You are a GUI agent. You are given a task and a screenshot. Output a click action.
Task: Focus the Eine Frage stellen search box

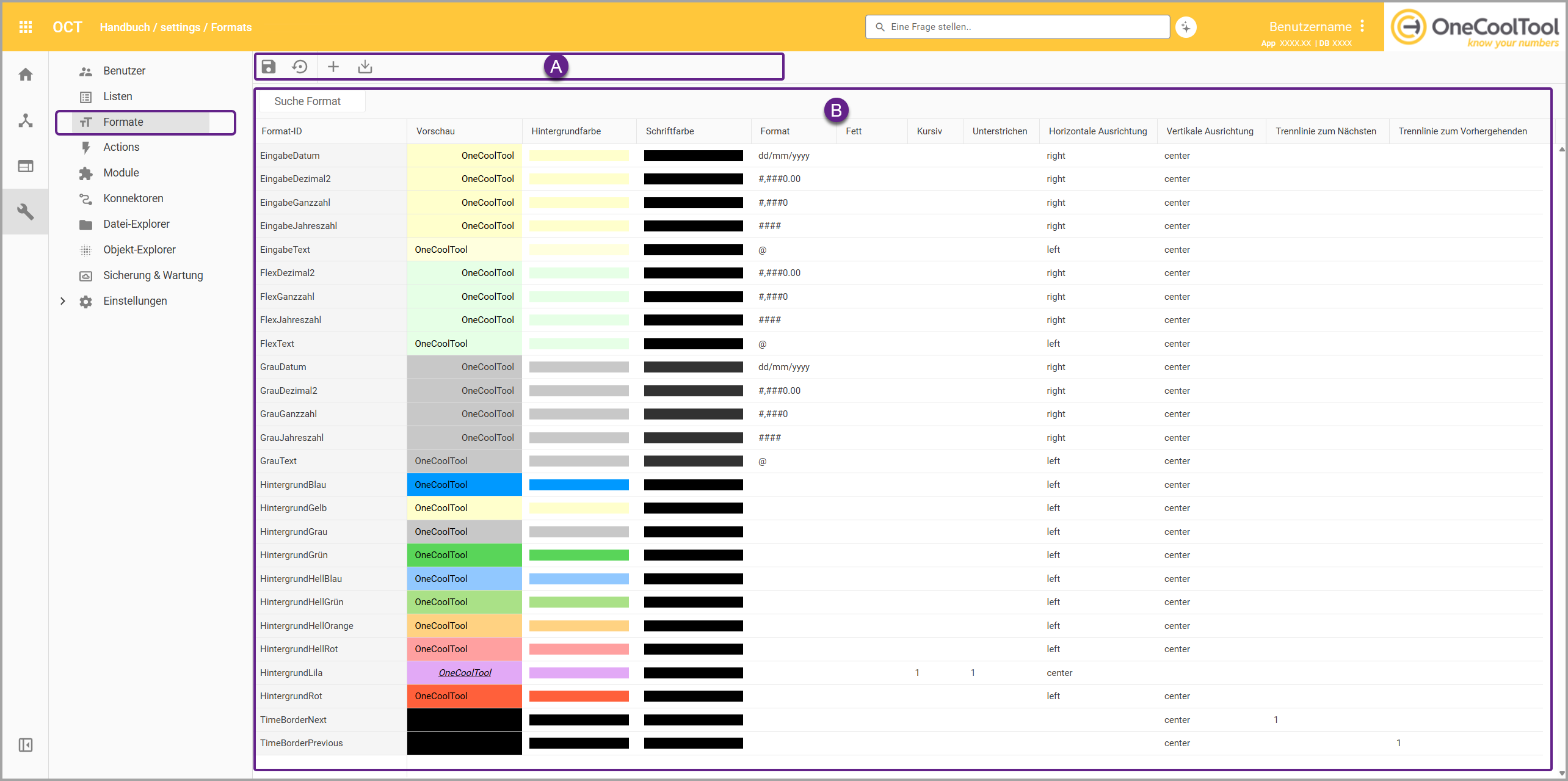point(1017,27)
